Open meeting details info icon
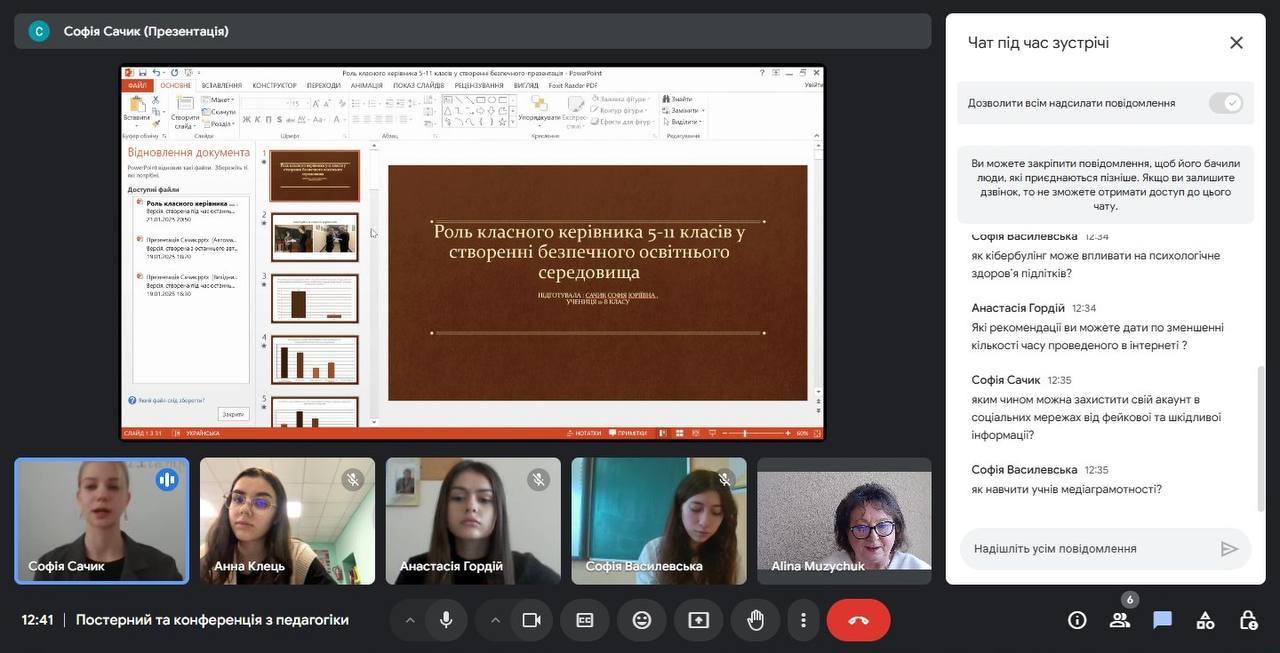The image size is (1280, 653). [1077, 620]
